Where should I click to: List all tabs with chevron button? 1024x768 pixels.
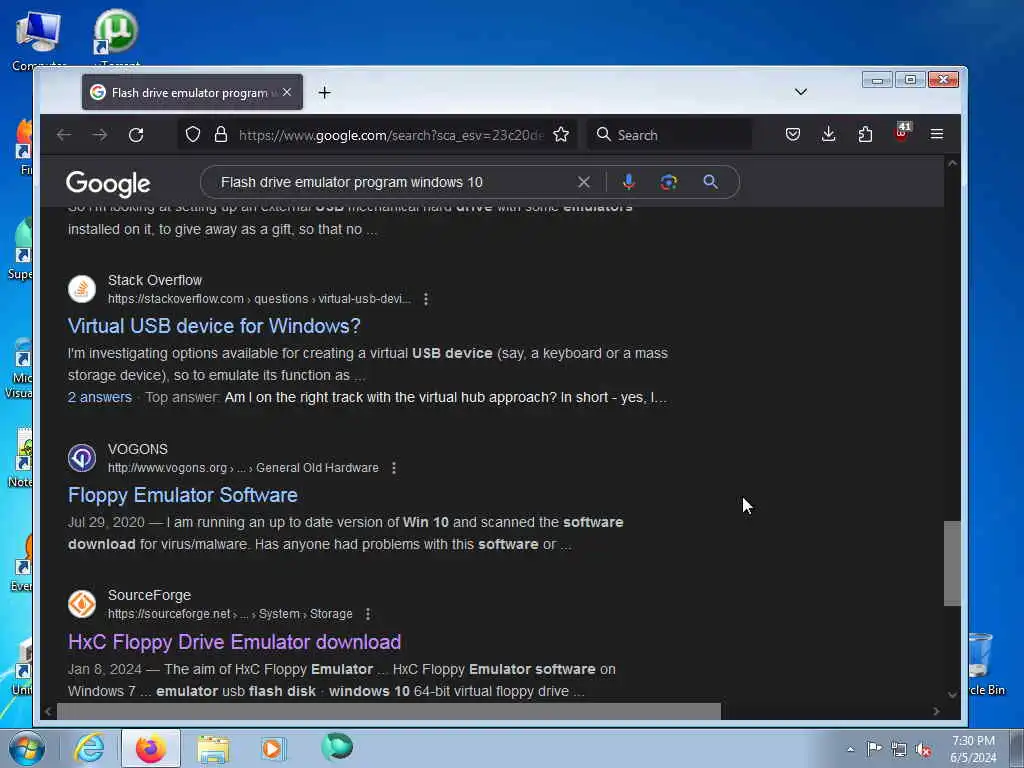[x=801, y=92]
